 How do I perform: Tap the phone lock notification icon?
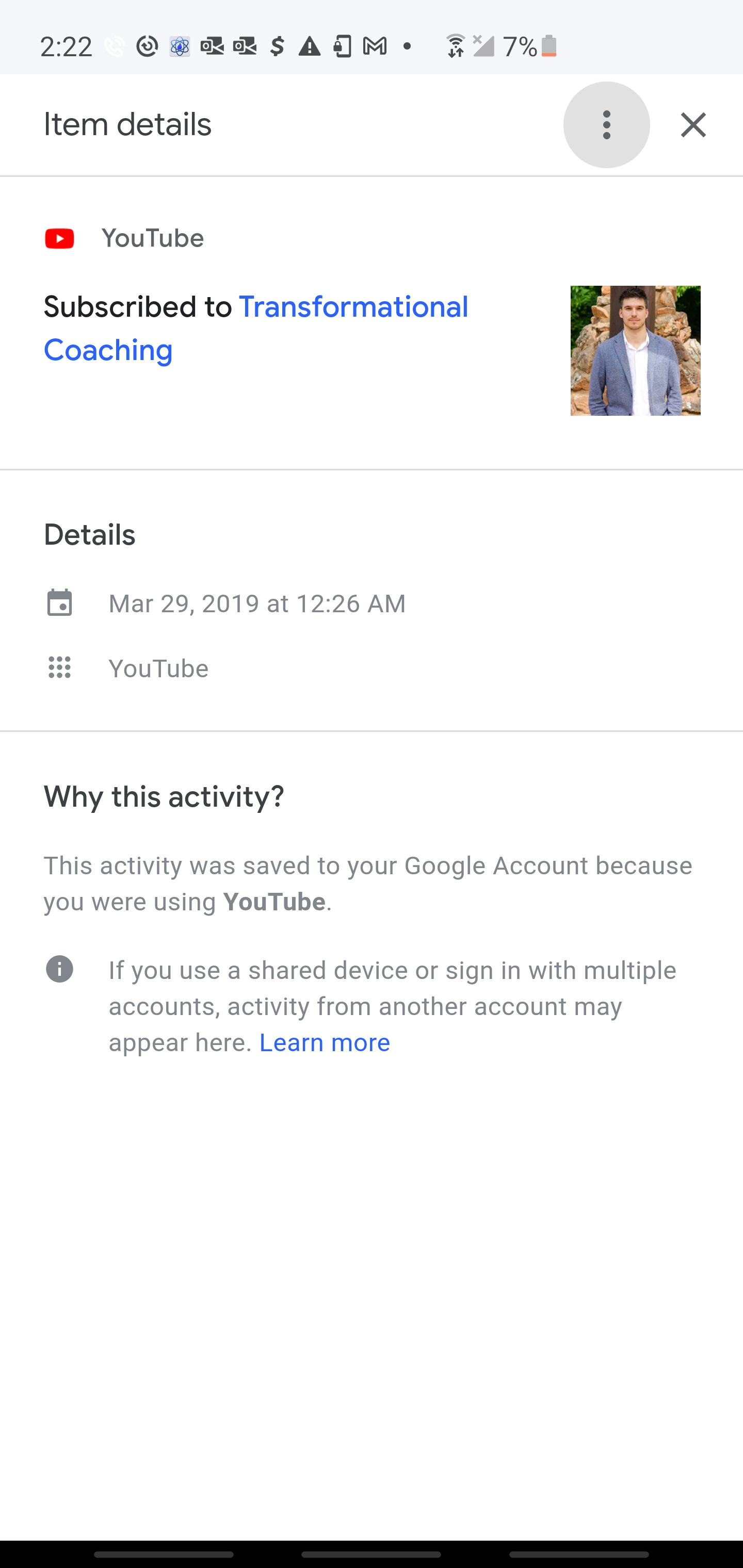(x=342, y=46)
